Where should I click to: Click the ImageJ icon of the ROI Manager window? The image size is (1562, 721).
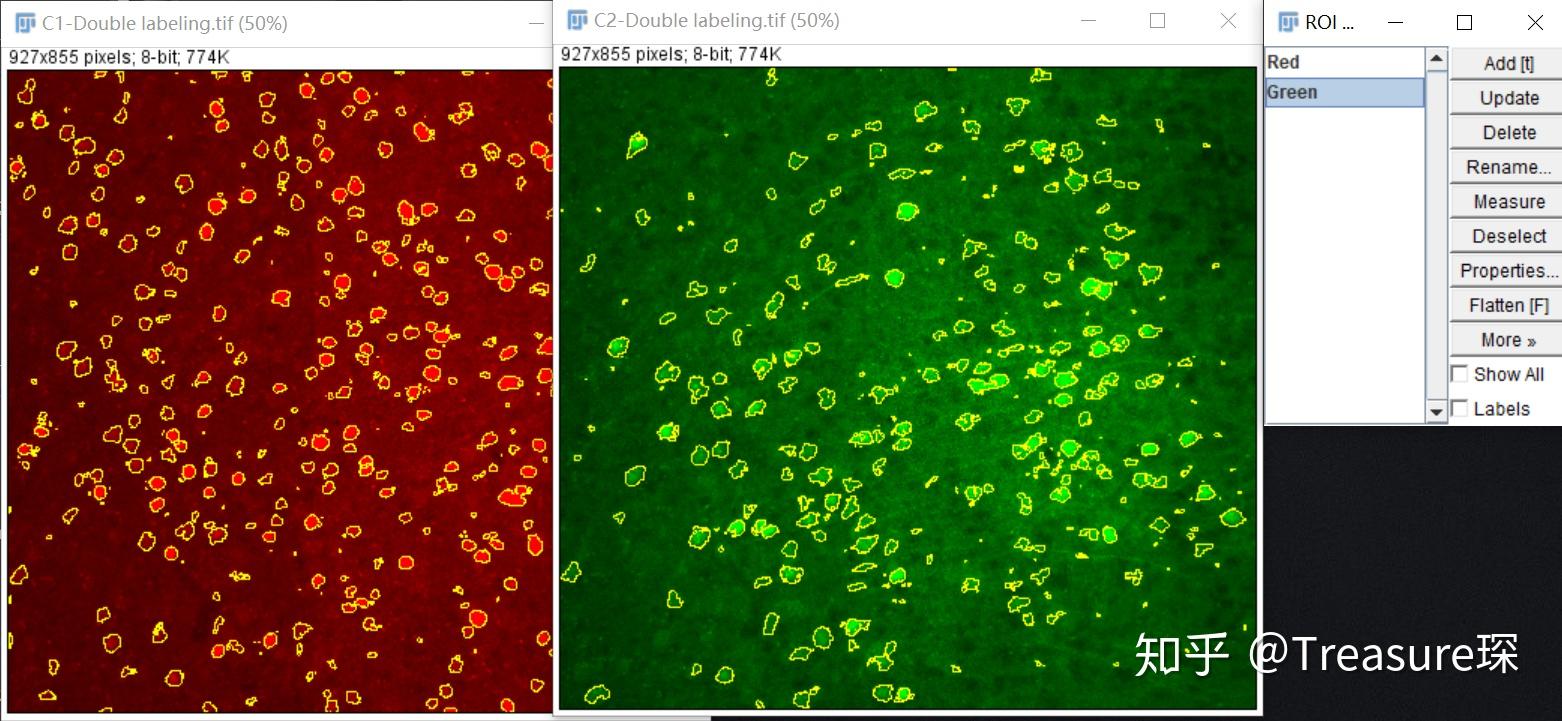pos(1289,22)
